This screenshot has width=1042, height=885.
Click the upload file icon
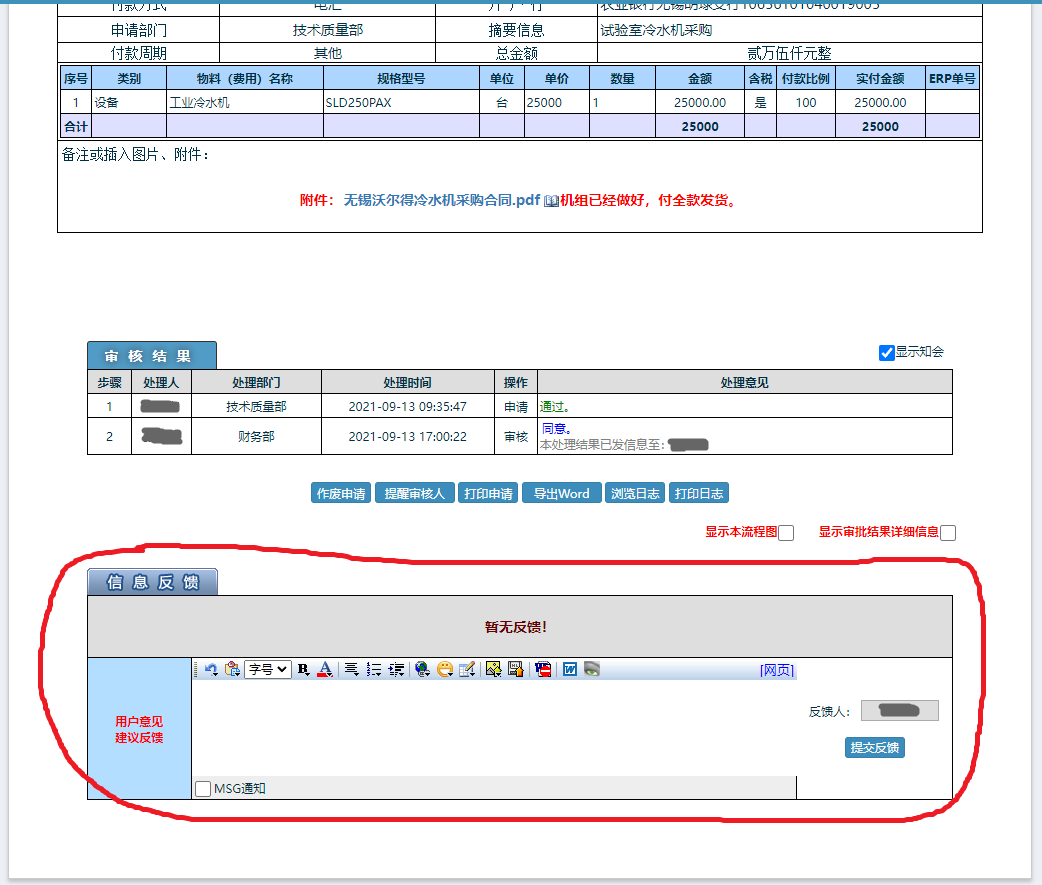[x=516, y=669]
